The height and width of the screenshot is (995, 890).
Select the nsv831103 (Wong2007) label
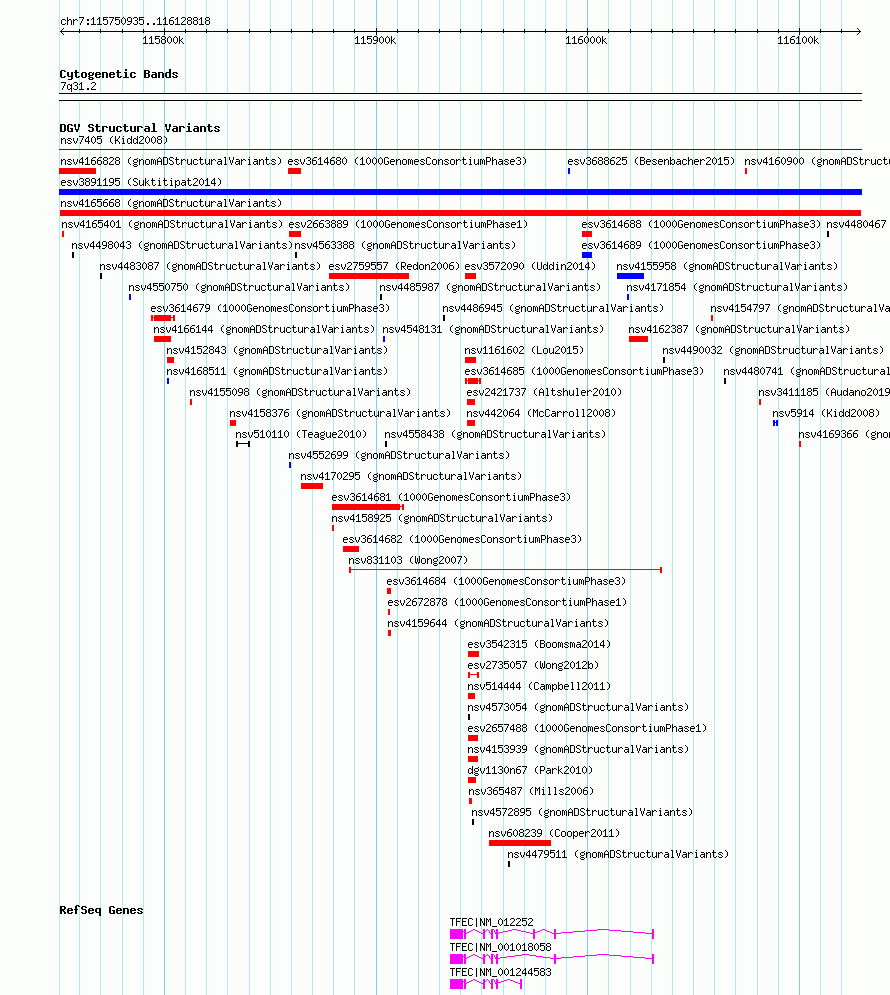click(x=408, y=560)
